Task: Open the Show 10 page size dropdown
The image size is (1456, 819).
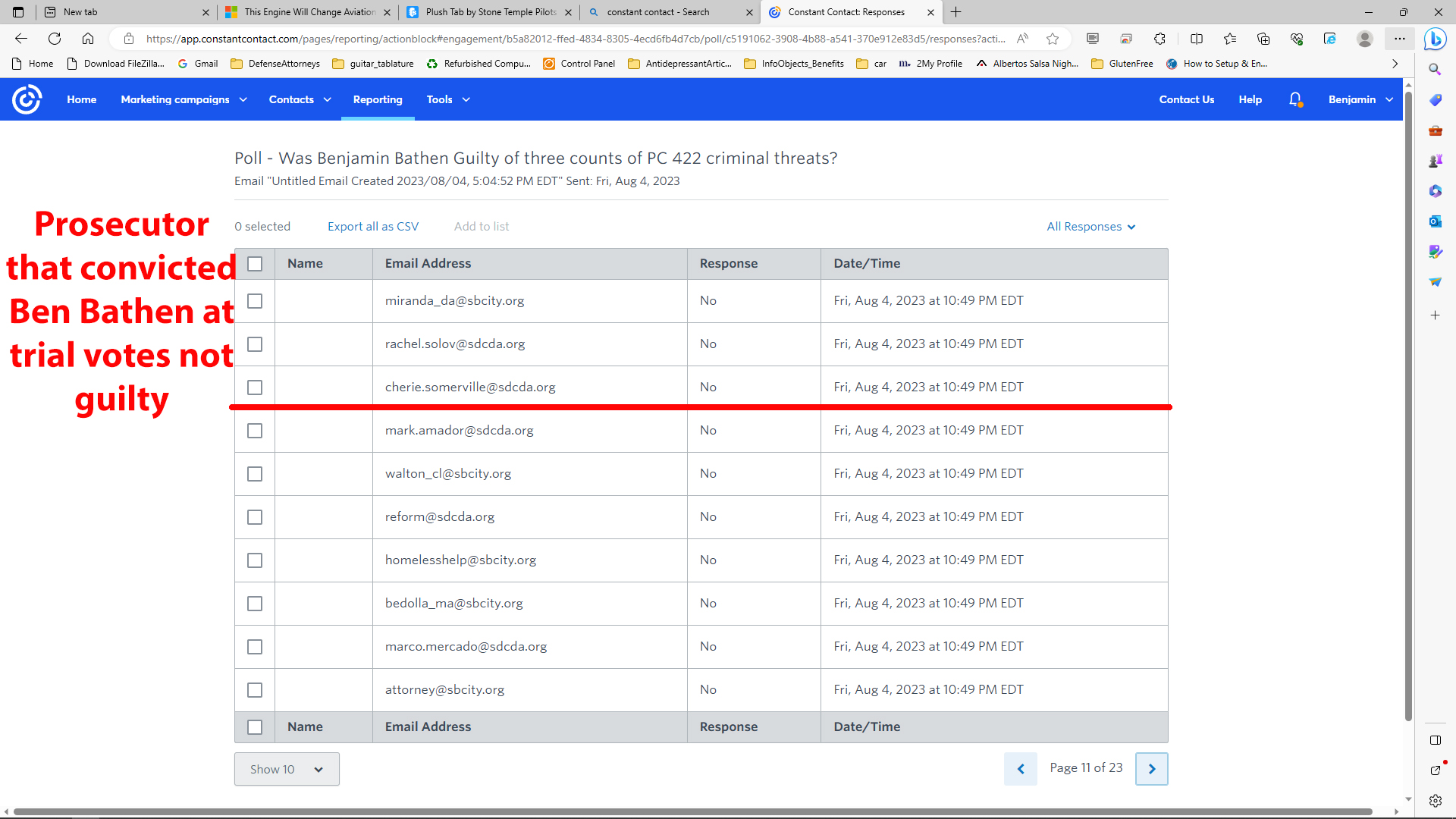Action: [287, 769]
